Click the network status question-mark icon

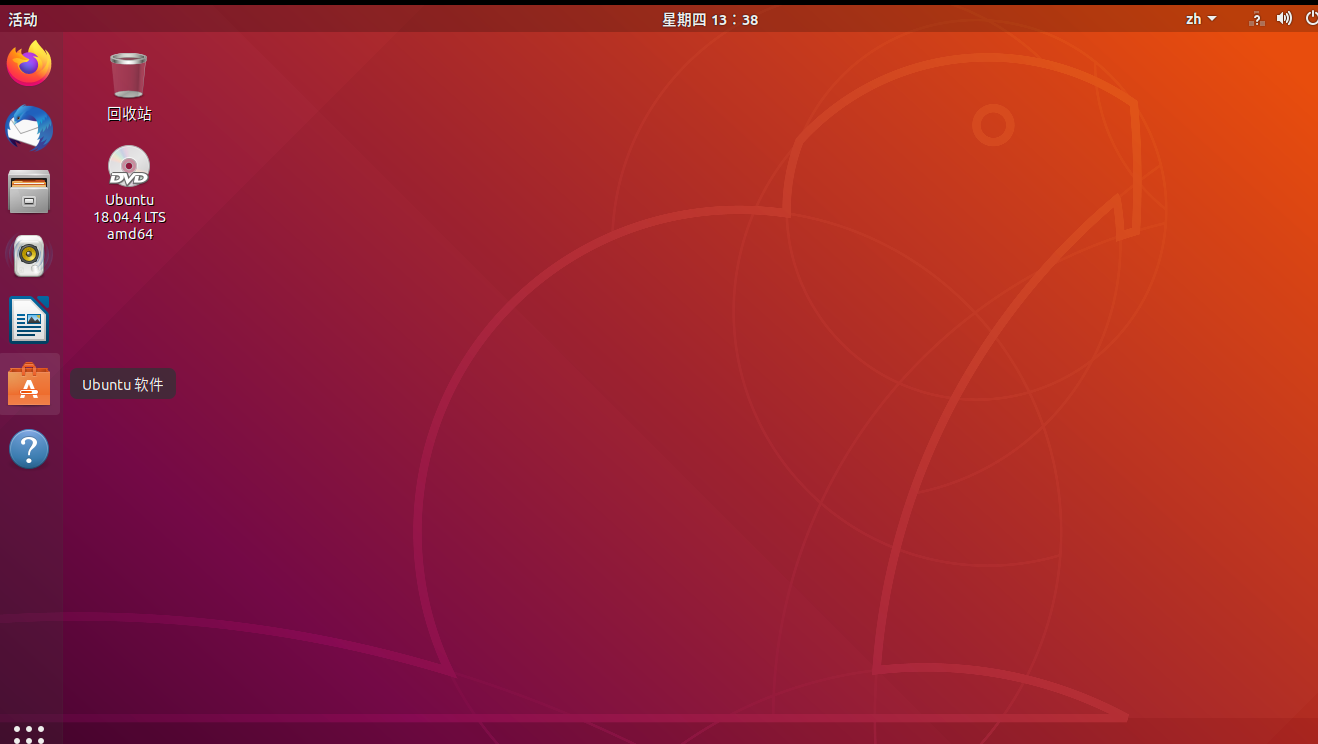[x=1255, y=18]
